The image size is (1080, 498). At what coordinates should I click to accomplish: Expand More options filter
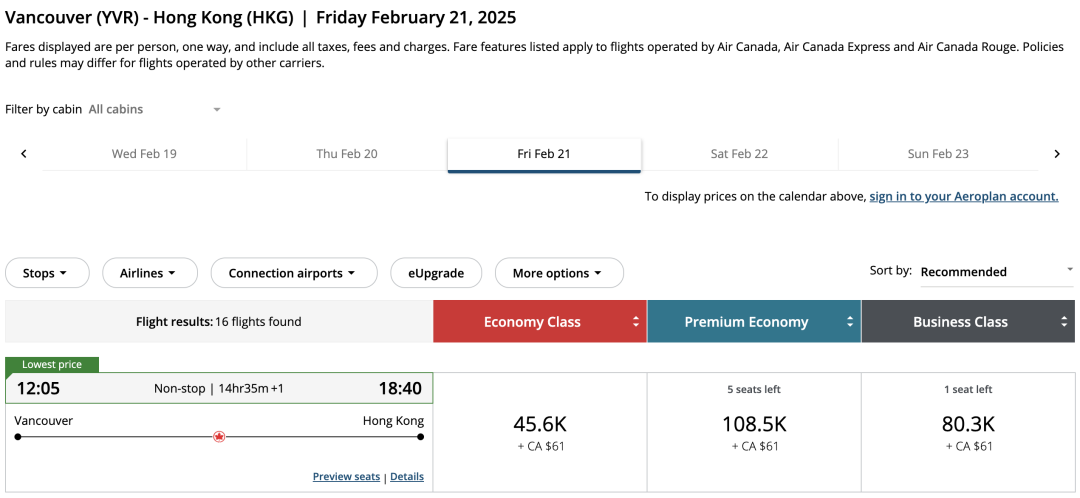559,273
